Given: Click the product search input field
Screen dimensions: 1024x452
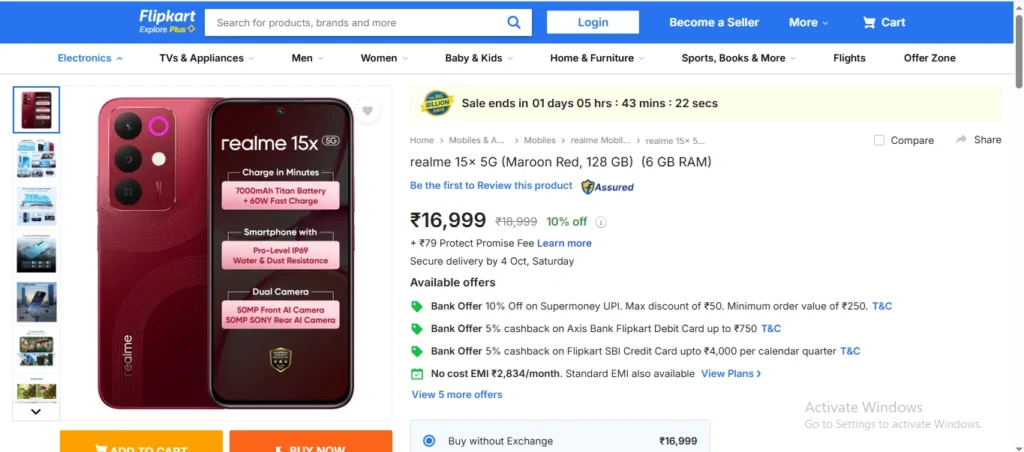Looking at the screenshot, I should tap(355, 22).
